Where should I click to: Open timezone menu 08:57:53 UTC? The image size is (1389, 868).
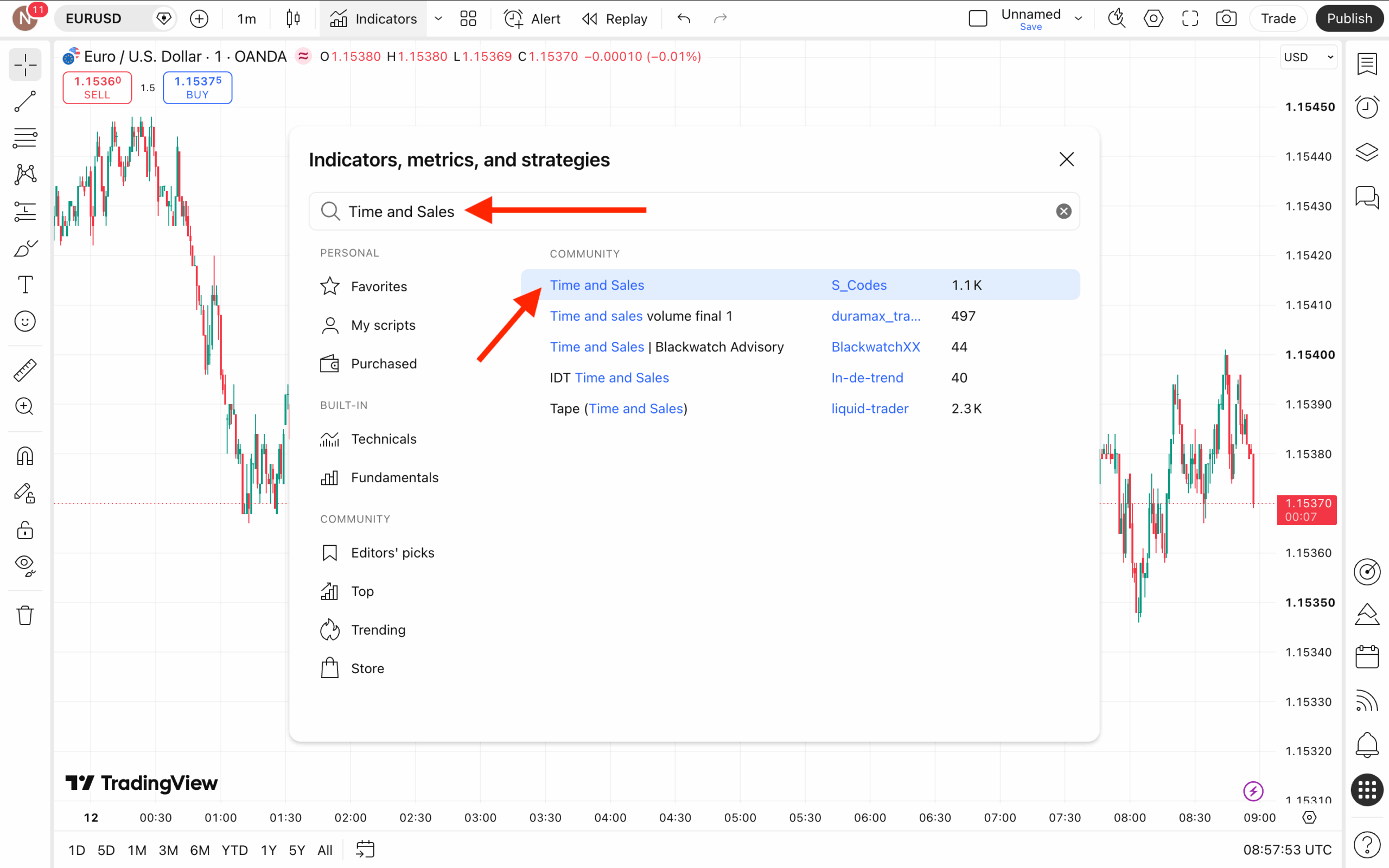(x=1287, y=850)
